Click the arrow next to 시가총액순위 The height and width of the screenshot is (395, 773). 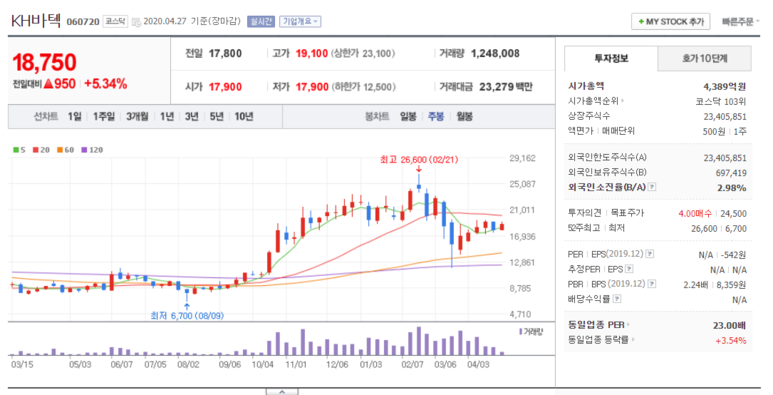click(622, 101)
